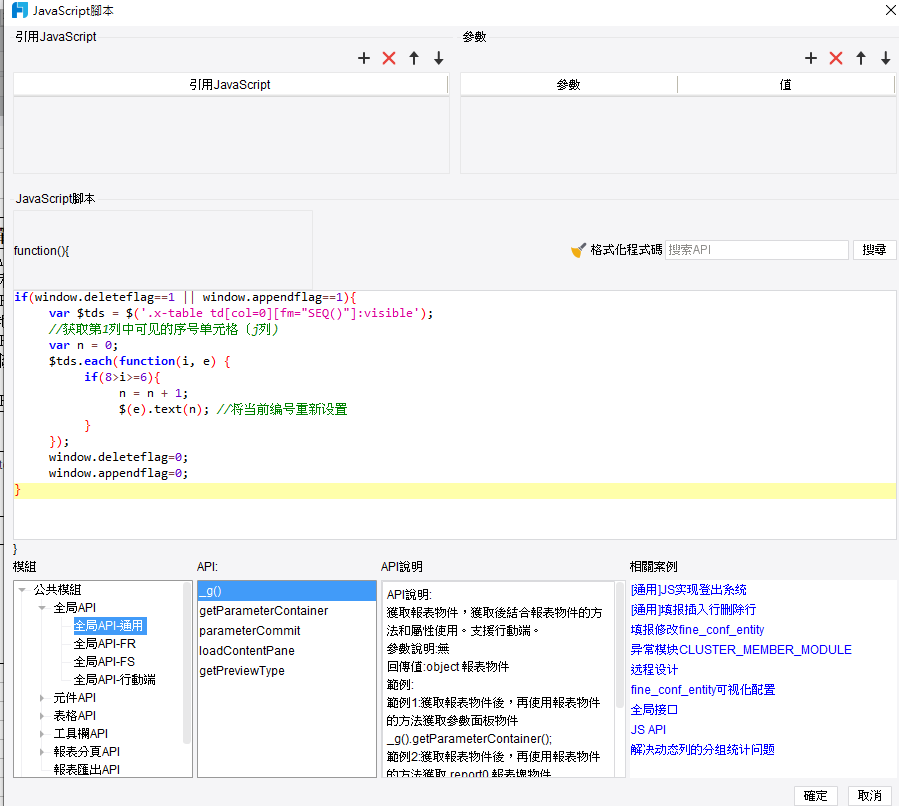This screenshot has width=899, height=806.
Task: Confirm with the 確定 button
Action: pos(815,796)
